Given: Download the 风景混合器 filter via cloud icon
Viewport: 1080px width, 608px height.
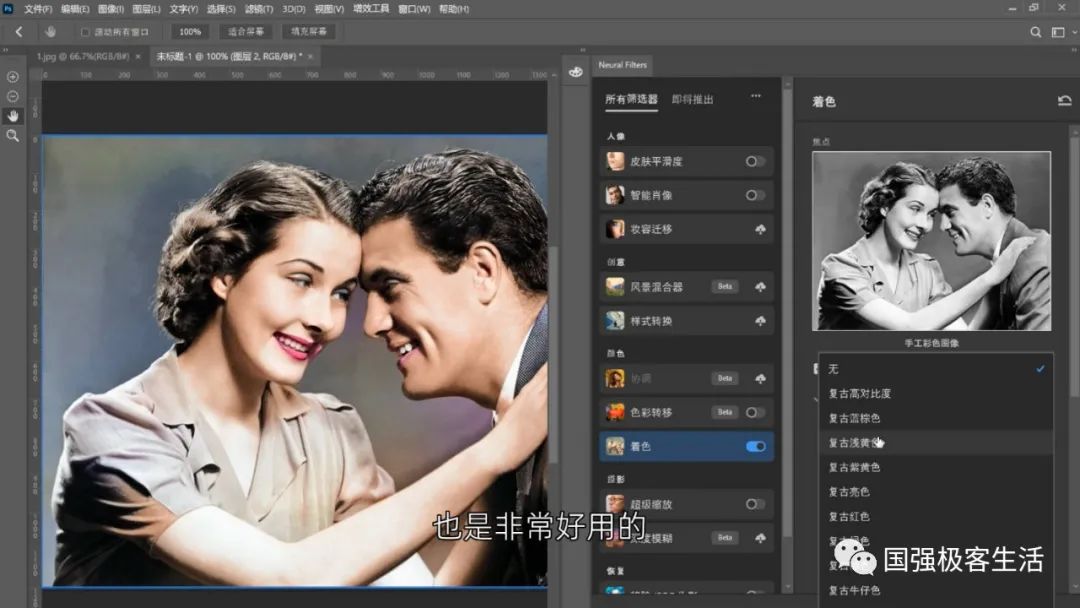Looking at the screenshot, I should 760,286.
